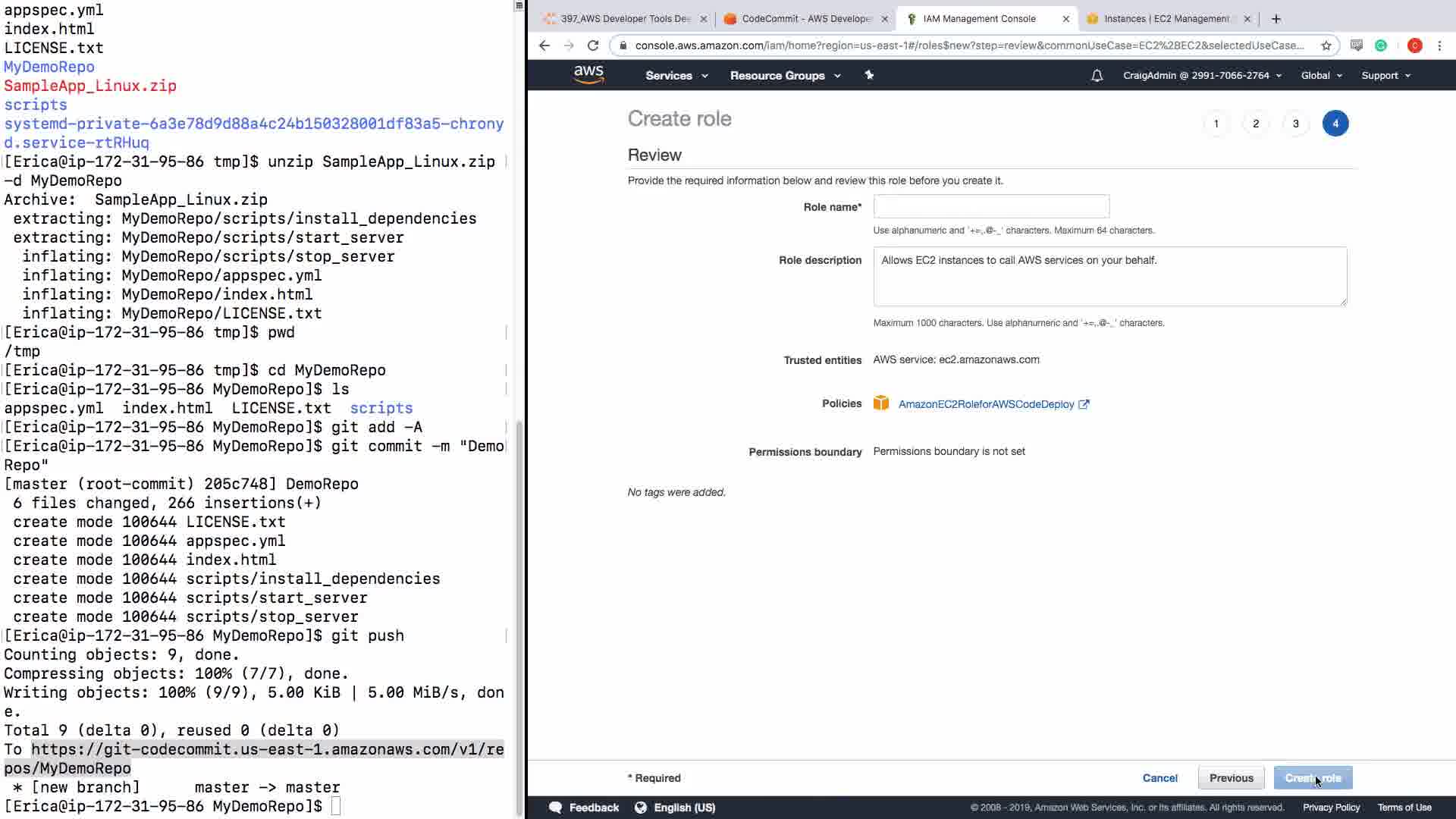Click the Create role button

pyautogui.click(x=1313, y=778)
